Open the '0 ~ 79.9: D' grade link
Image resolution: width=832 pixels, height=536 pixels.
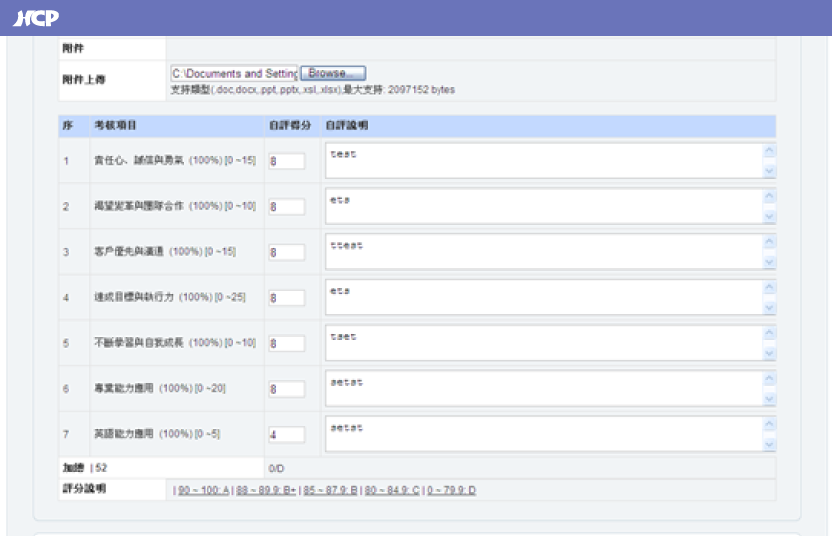pos(451,491)
